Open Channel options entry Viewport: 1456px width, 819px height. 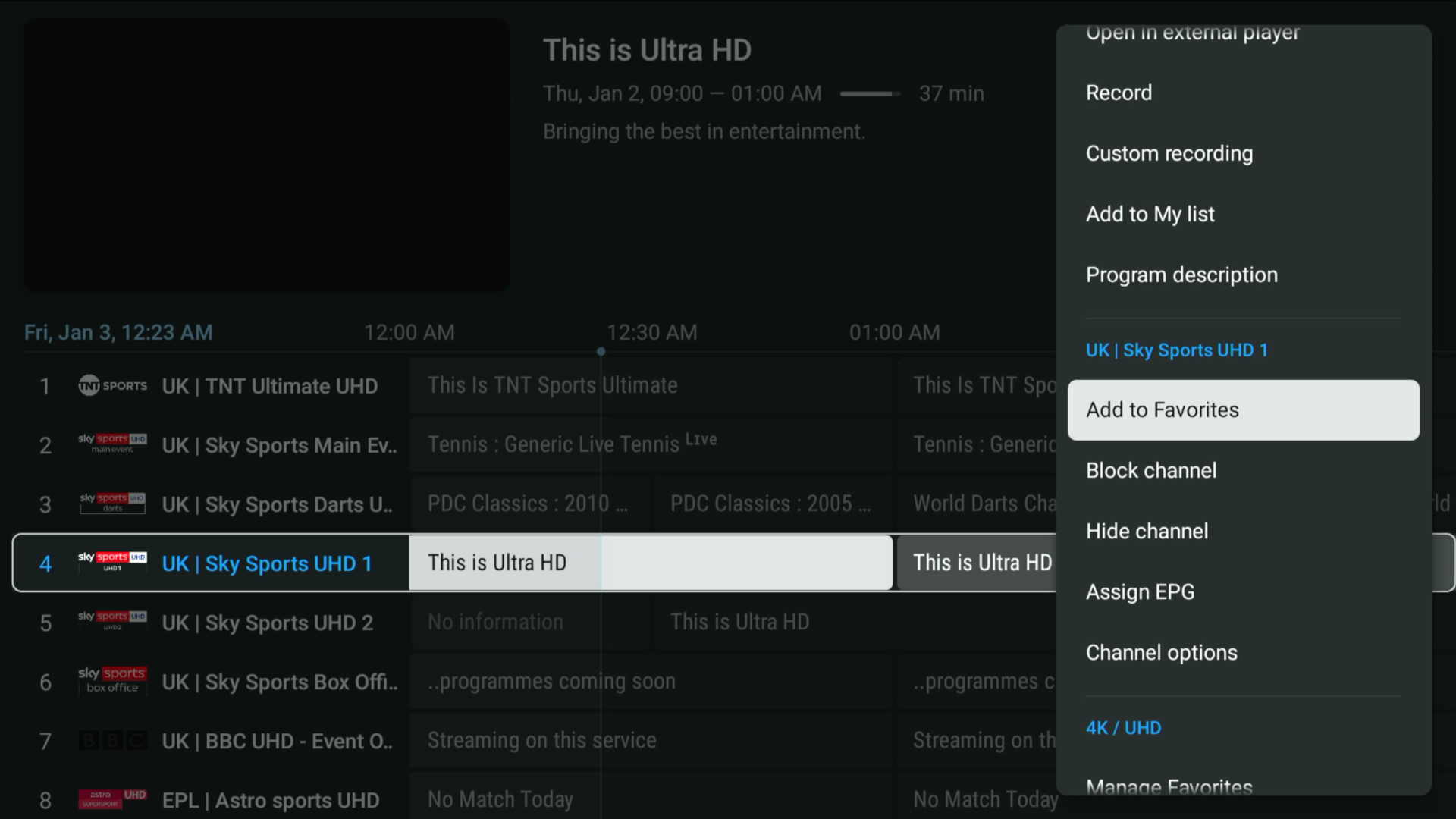(x=1161, y=653)
